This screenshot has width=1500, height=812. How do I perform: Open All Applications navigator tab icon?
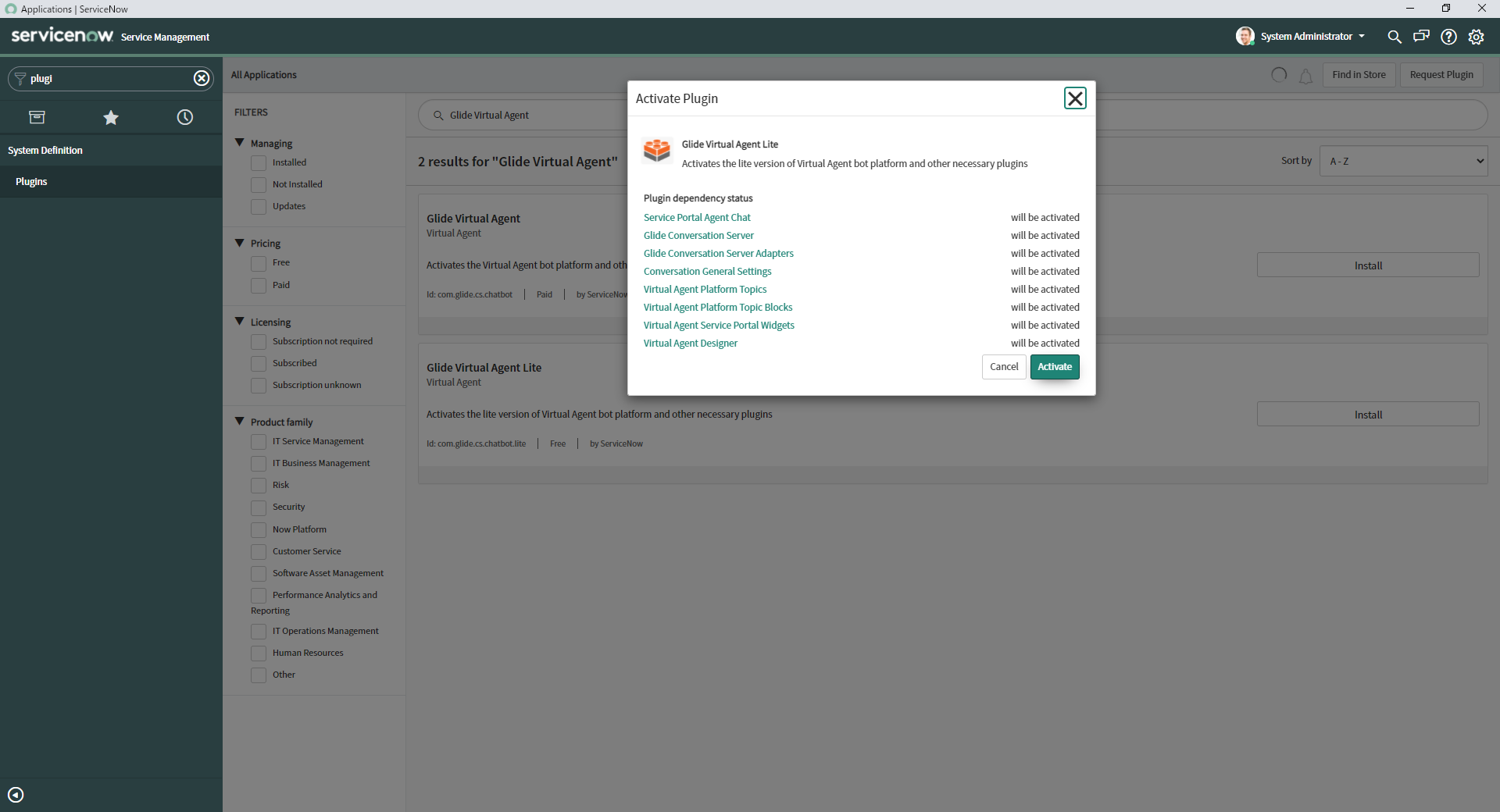pos(37,117)
